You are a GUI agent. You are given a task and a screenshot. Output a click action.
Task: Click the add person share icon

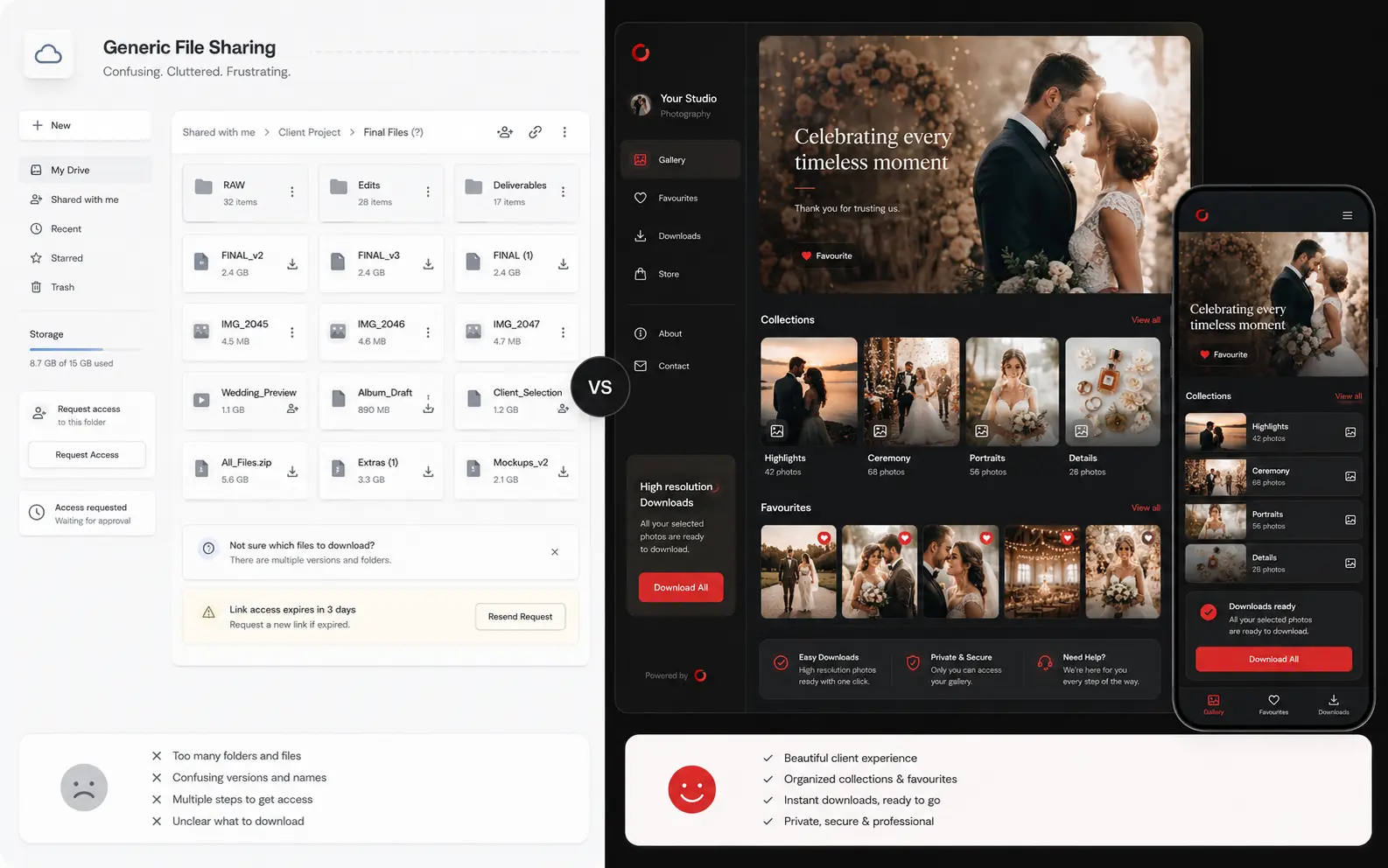pyautogui.click(x=505, y=132)
